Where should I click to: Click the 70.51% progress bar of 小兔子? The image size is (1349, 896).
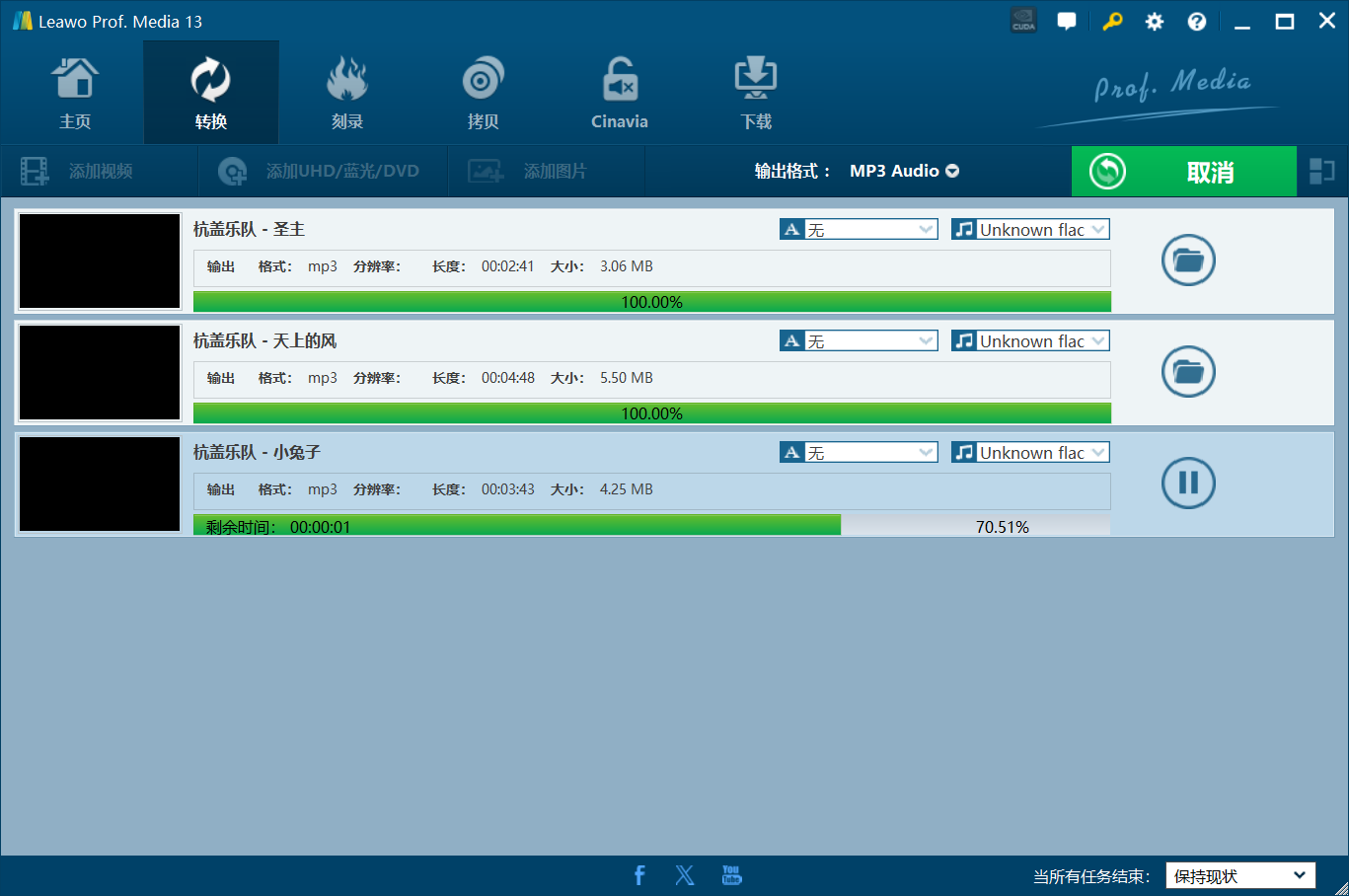pos(652,526)
